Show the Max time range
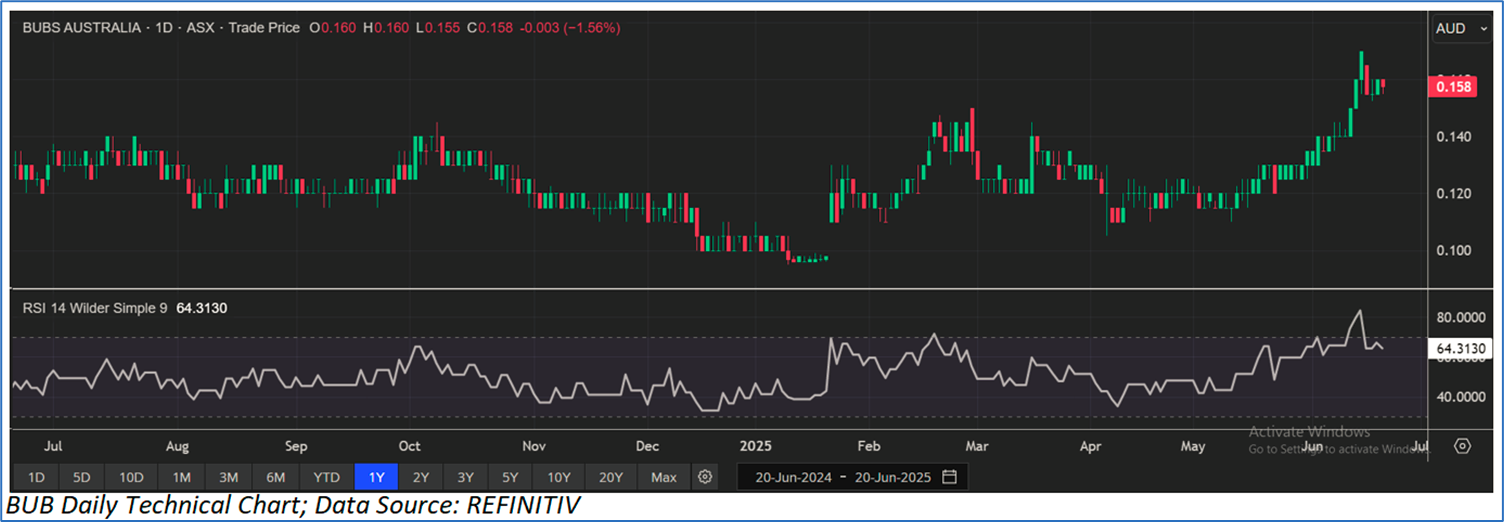Screen dimensions: 1504x522 click(663, 477)
